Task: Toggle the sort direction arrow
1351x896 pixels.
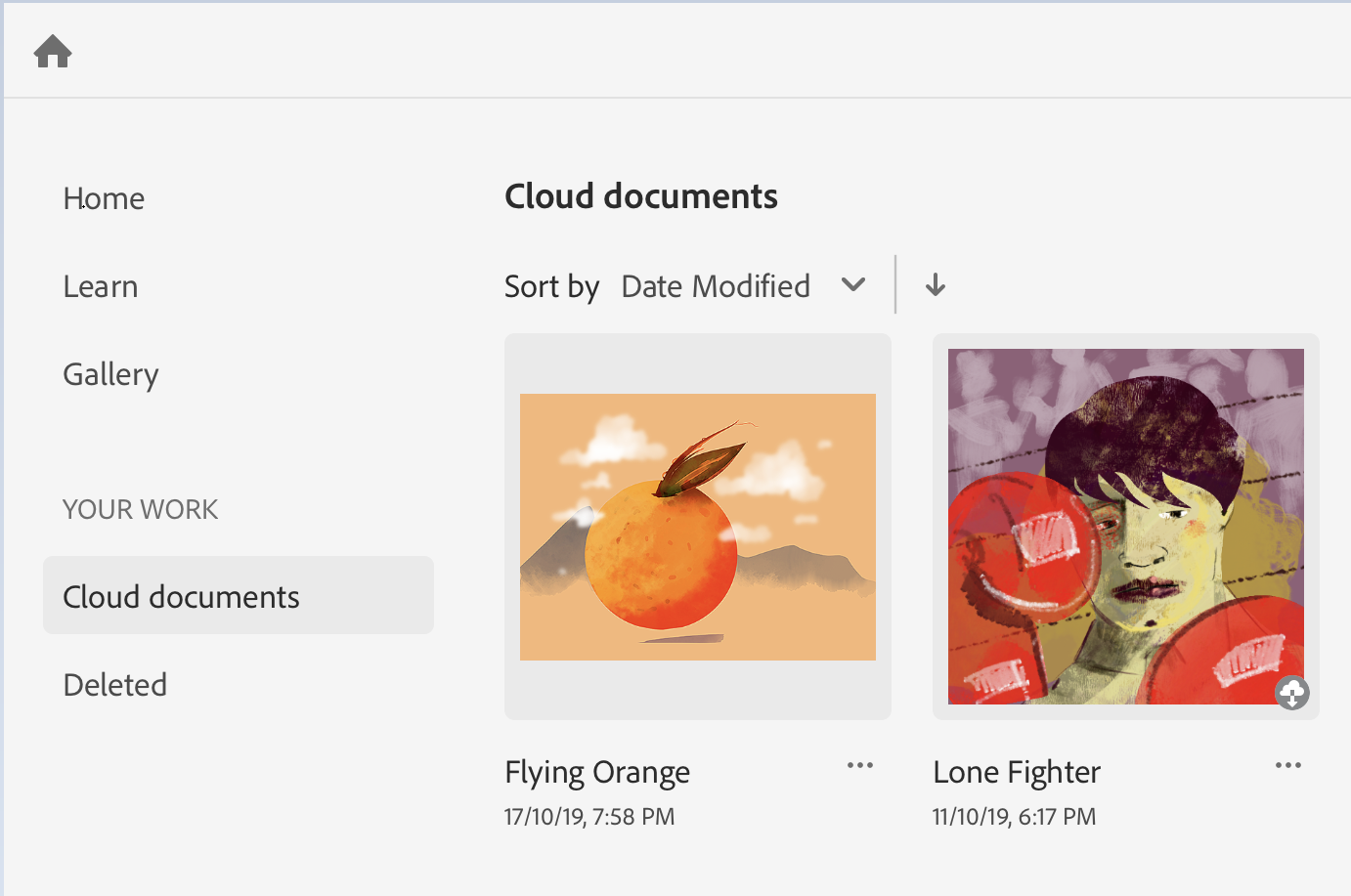Action: tap(936, 284)
